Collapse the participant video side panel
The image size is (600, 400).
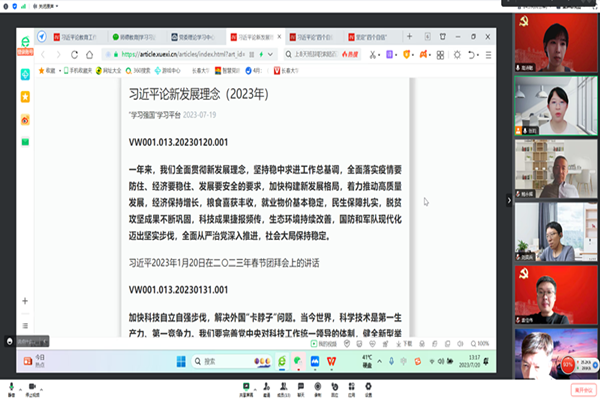pyautogui.click(x=508, y=200)
